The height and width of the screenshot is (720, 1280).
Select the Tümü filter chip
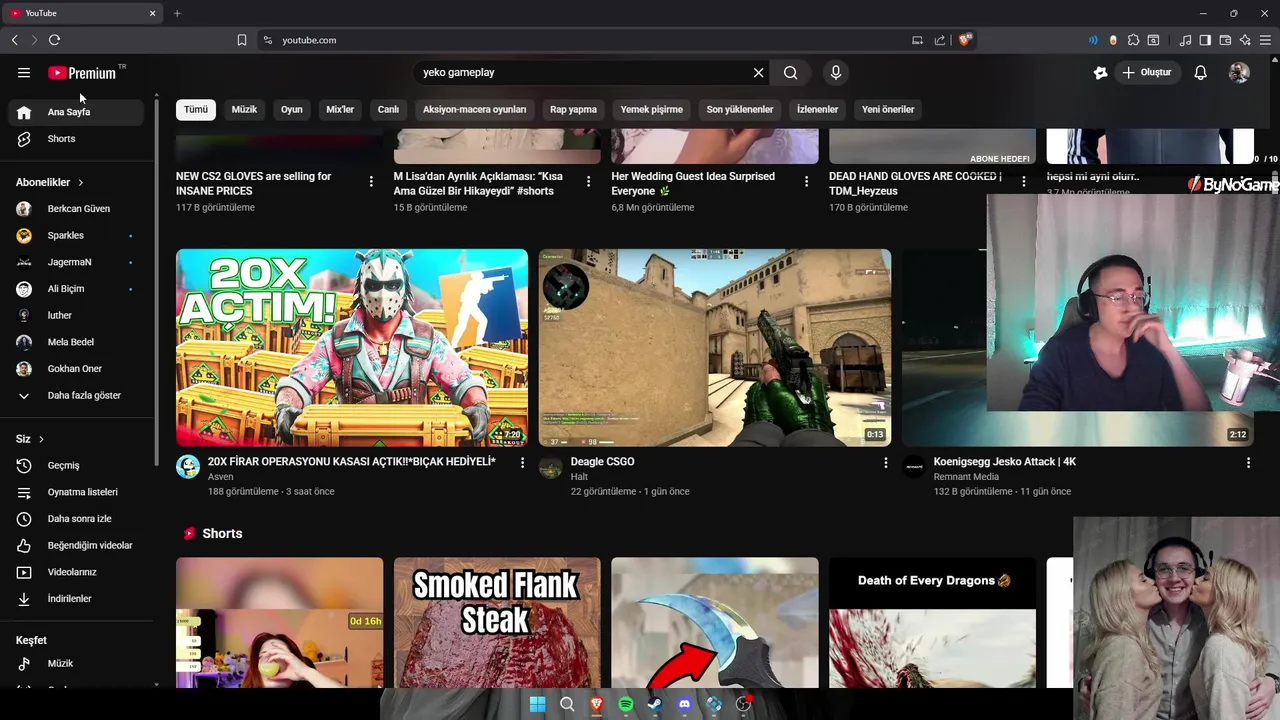point(196,109)
